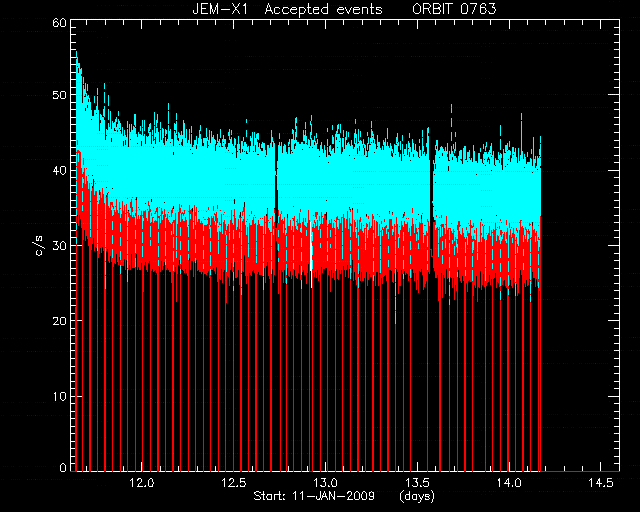Click the x-axis tick label 12.0
640x512 pixels.
(x=142, y=483)
